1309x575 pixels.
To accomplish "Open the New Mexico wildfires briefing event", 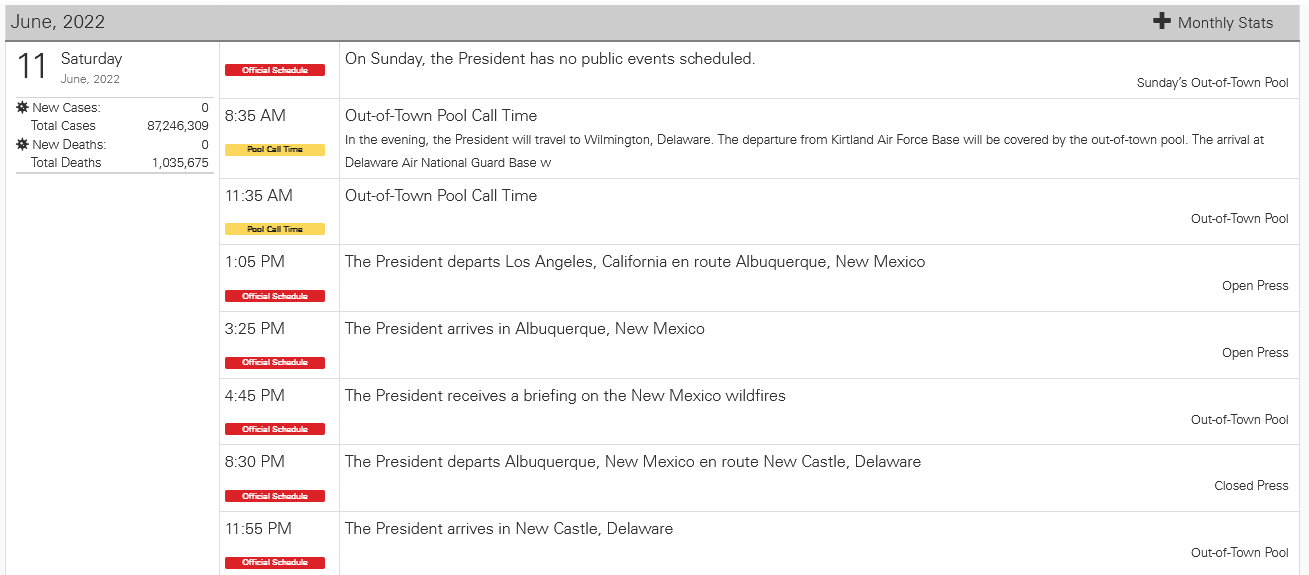I will (x=565, y=395).
